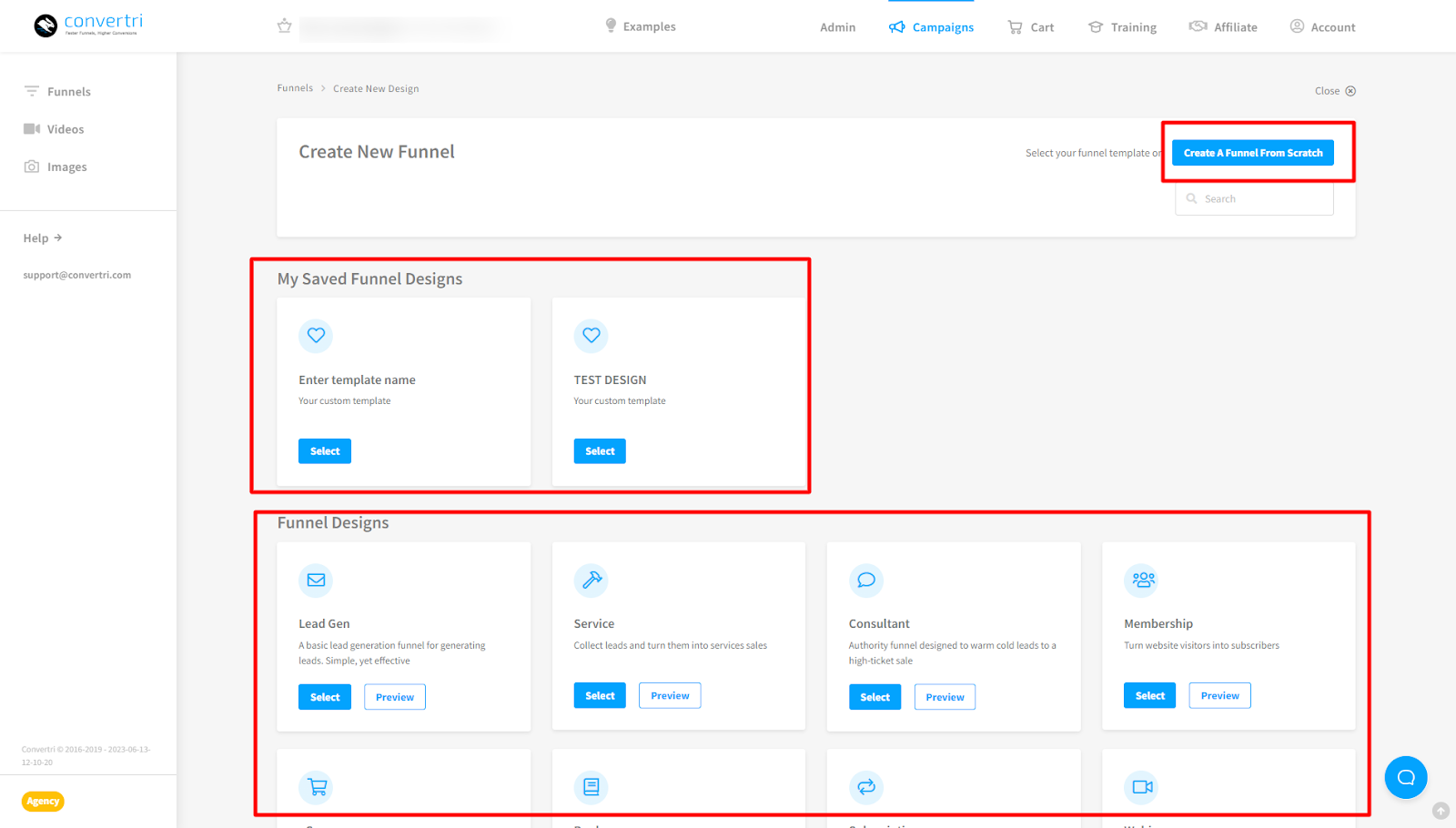1456x828 pixels.
Task: Click the Convertri logo
Action: pos(88,25)
